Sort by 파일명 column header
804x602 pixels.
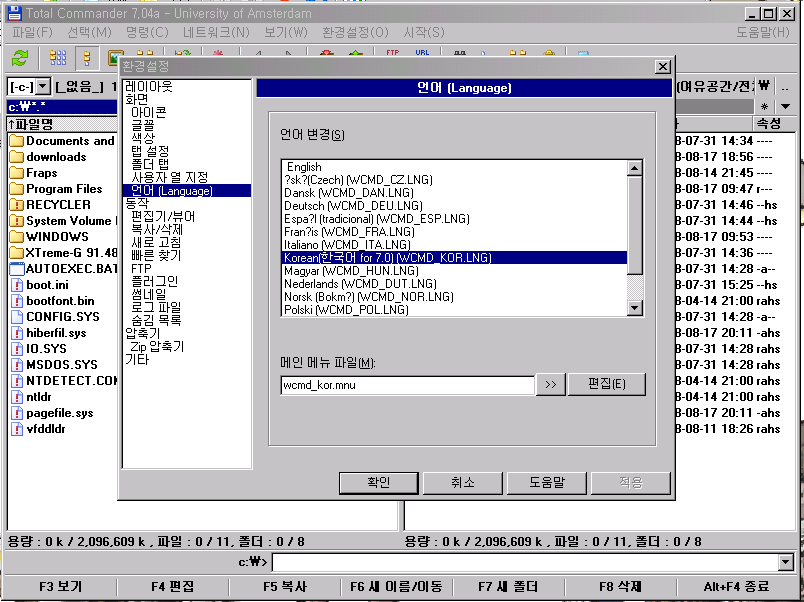tap(62, 124)
